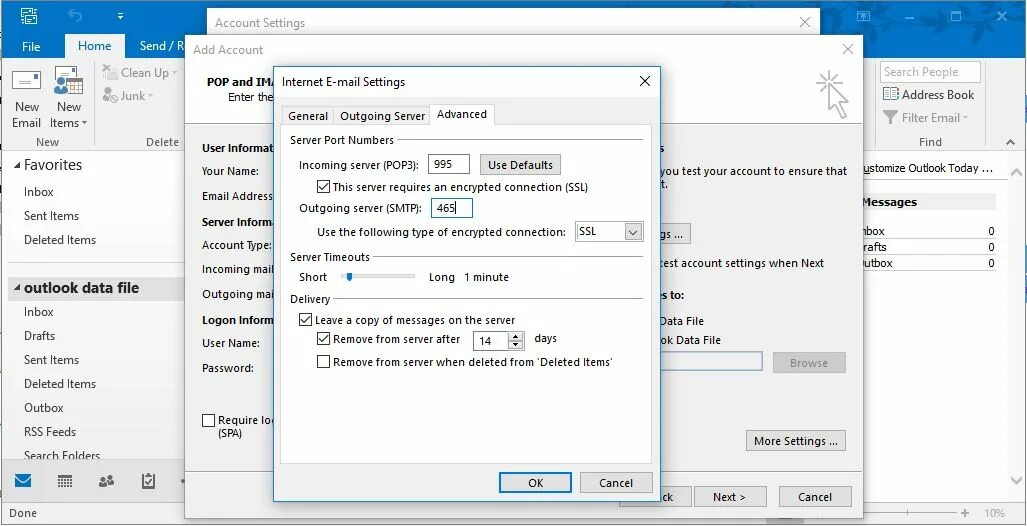The image size is (1027, 526).
Task: Open the encrypted connection type SSL dropdown
Action: (x=633, y=231)
